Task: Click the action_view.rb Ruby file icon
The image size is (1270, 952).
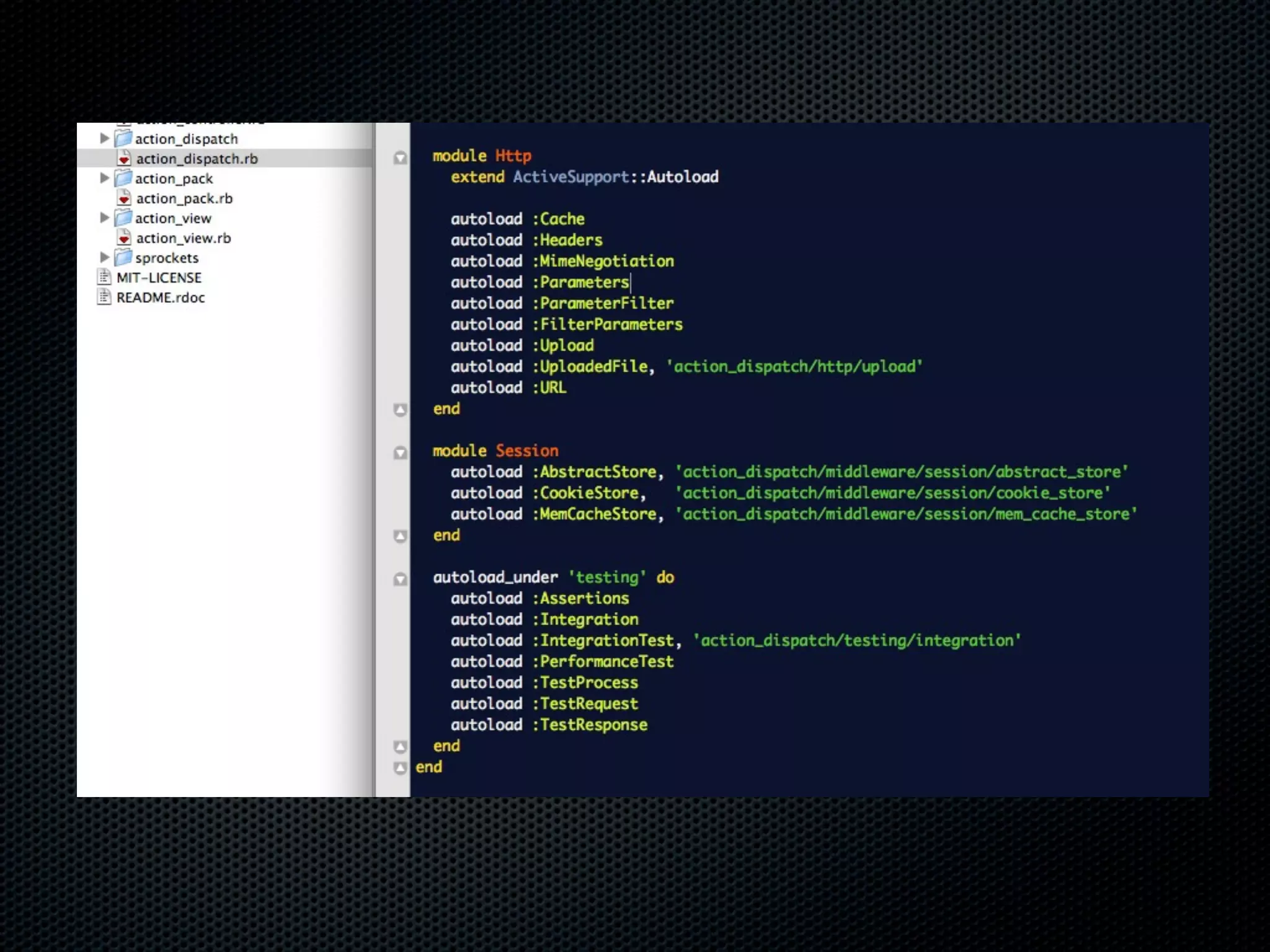Action: [124, 238]
